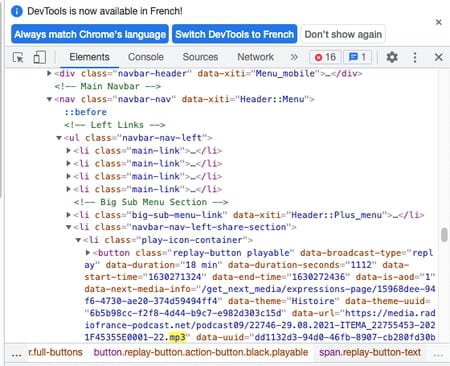Select the Main Navbar comment line
Screen dimensions: 450x366
(x=108, y=86)
